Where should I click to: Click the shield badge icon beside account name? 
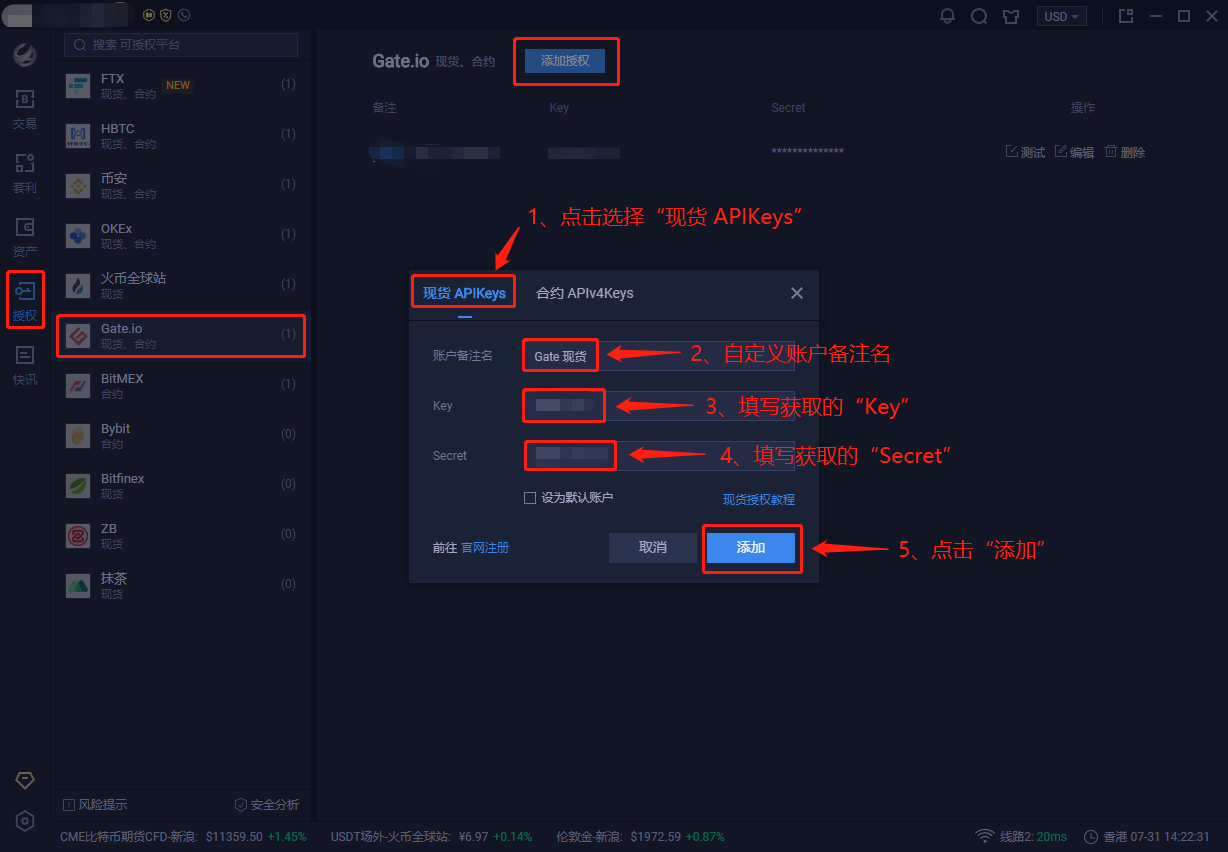tap(166, 15)
